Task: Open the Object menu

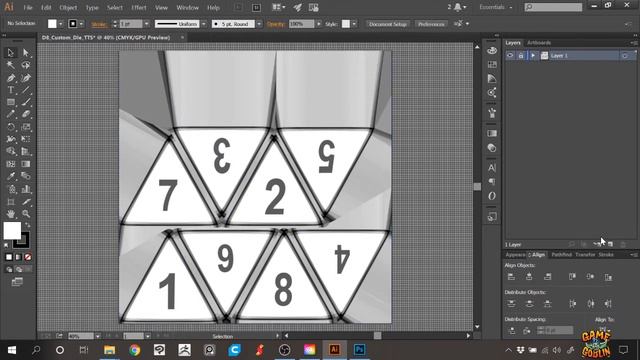Action: click(68, 7)
